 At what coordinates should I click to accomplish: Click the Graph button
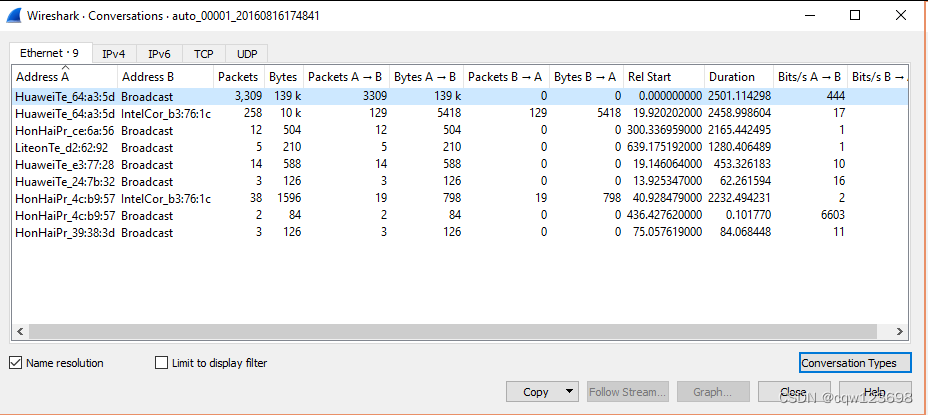[x=713, y=392]
